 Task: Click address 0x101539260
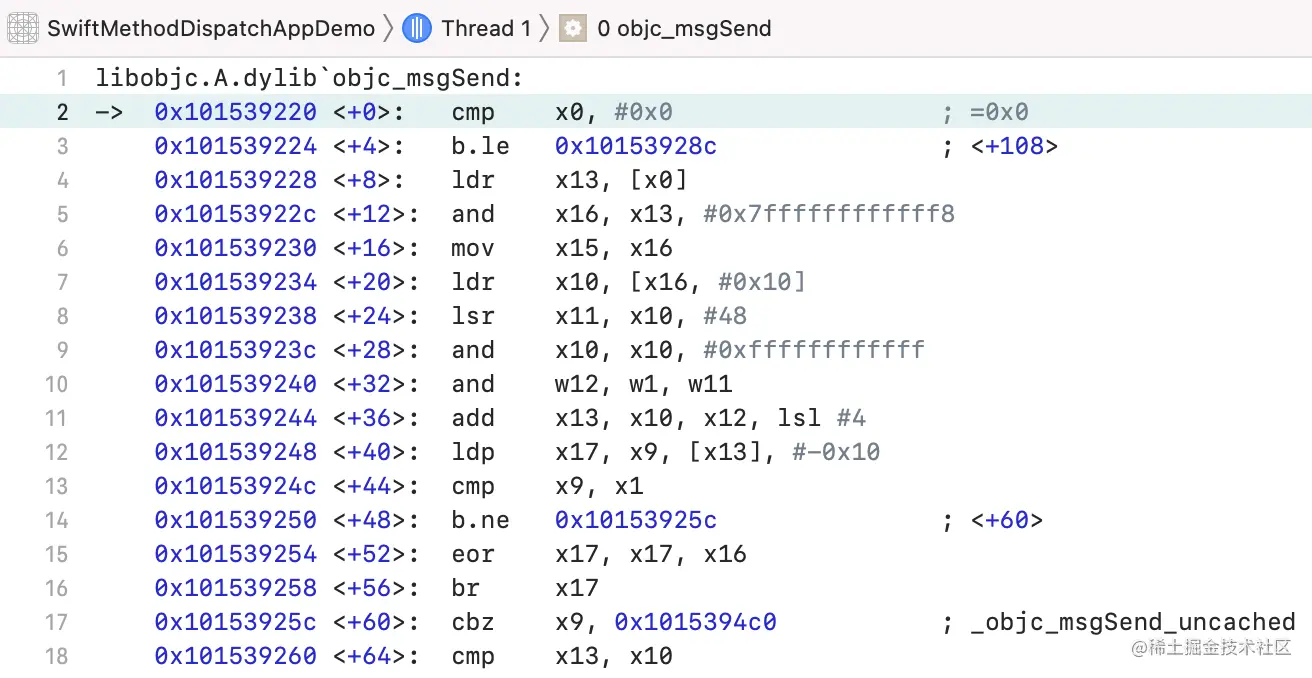tap(236, 656)
